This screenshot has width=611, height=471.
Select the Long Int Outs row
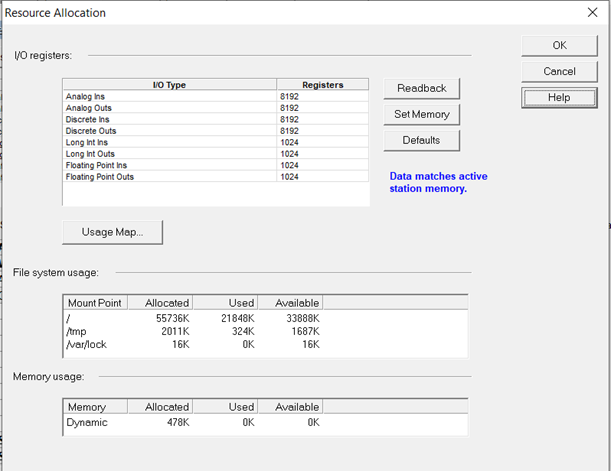215,154
